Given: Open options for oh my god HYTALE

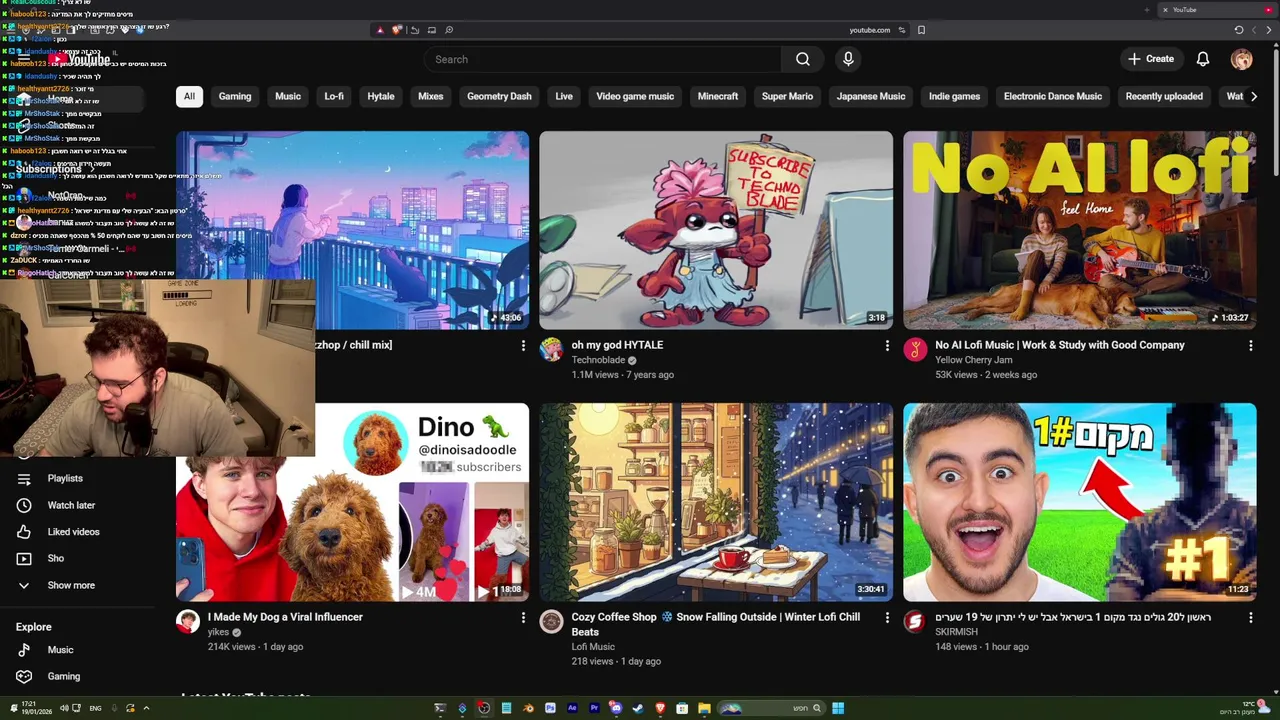Looking at the screenshot, I should (x=887, y=345).
